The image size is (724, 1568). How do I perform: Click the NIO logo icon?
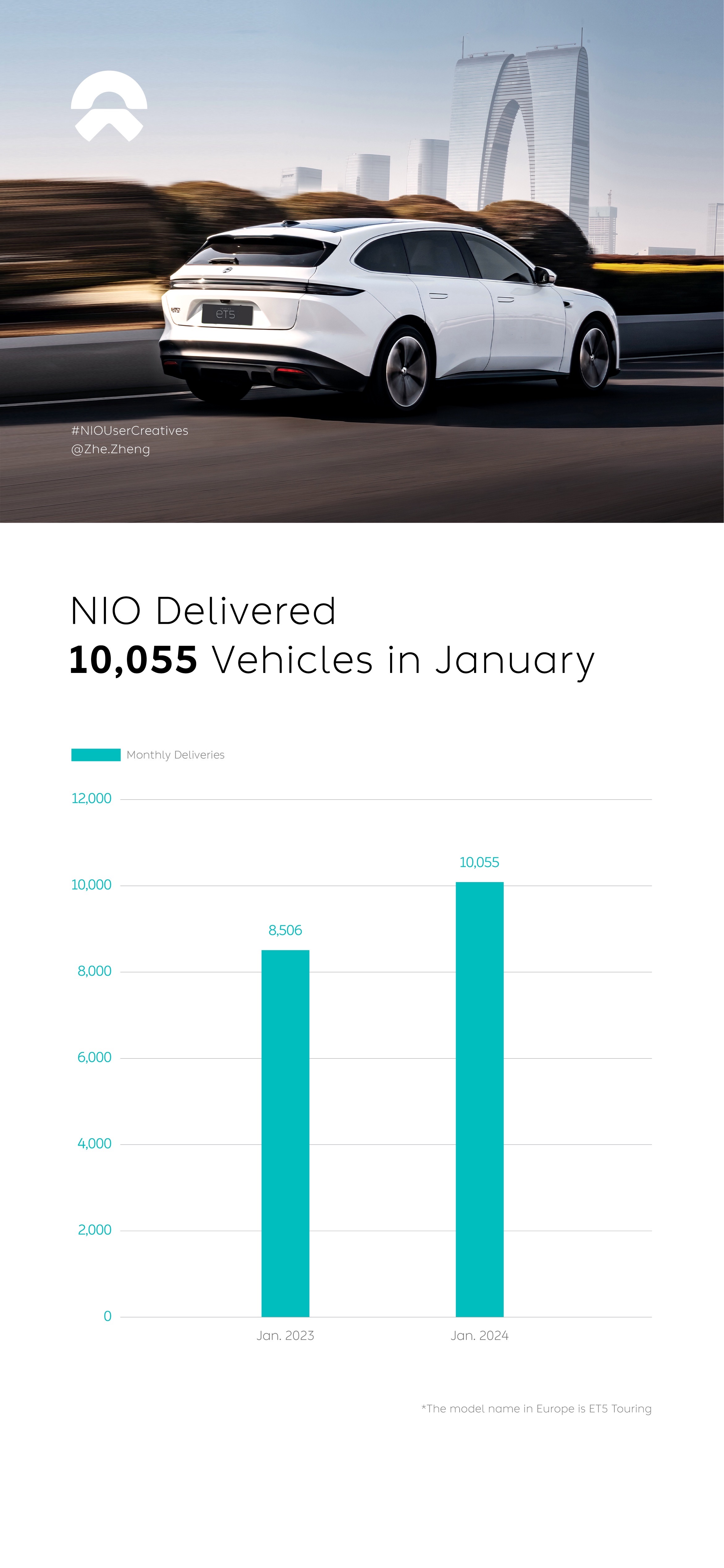109,107
